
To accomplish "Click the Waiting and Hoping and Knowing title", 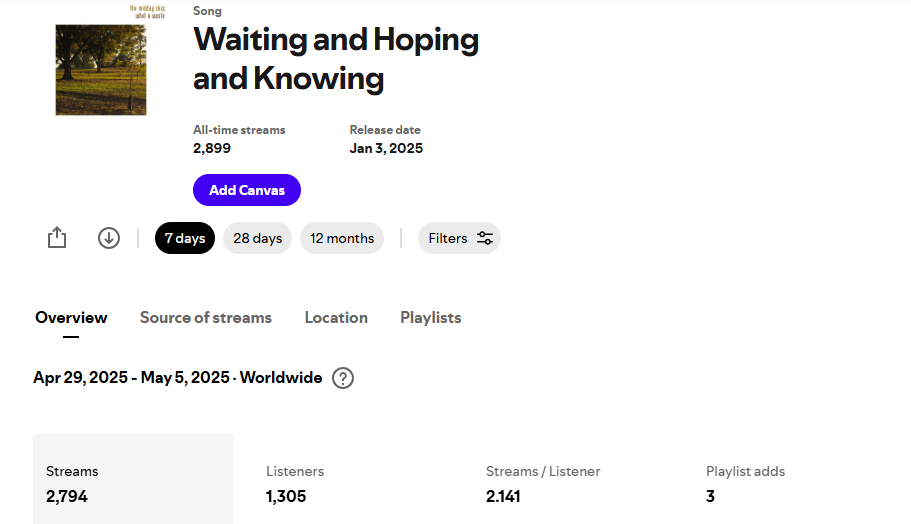I will 335,58.
